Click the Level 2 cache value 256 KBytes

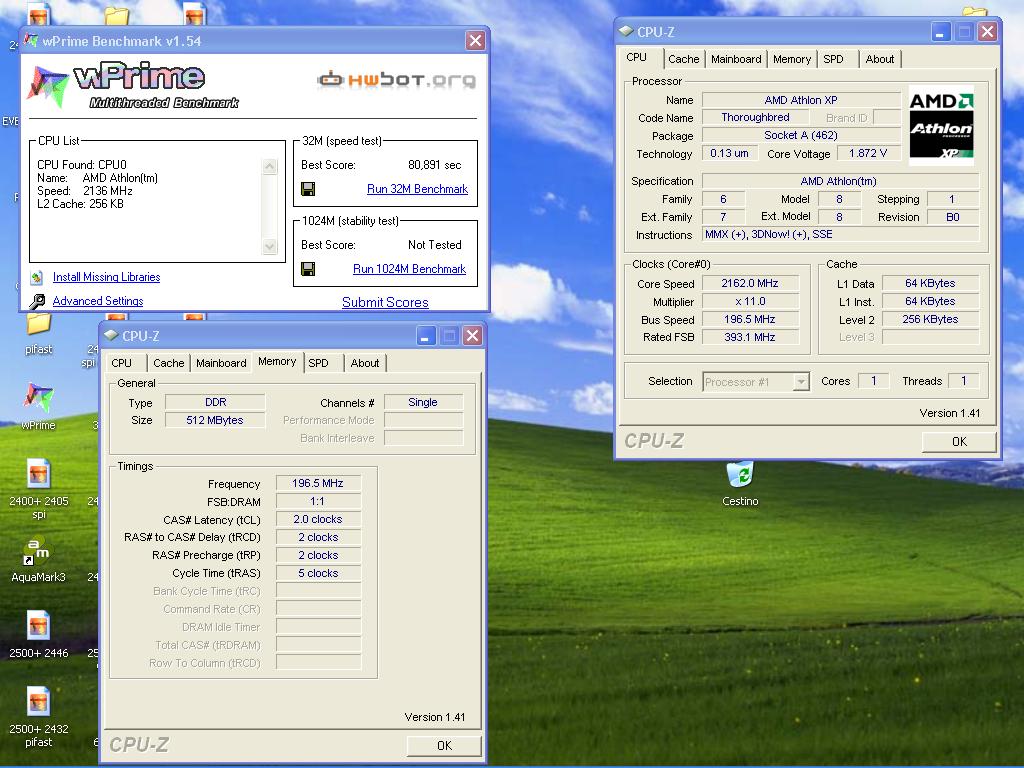930,319
